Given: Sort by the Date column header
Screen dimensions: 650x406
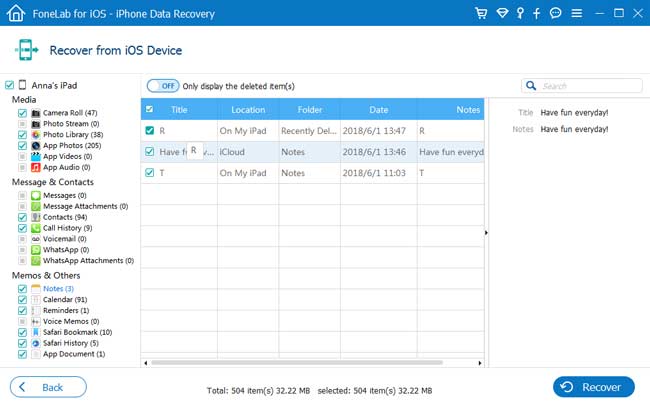Looking at the screenshot, I should (x=378, y=109).
